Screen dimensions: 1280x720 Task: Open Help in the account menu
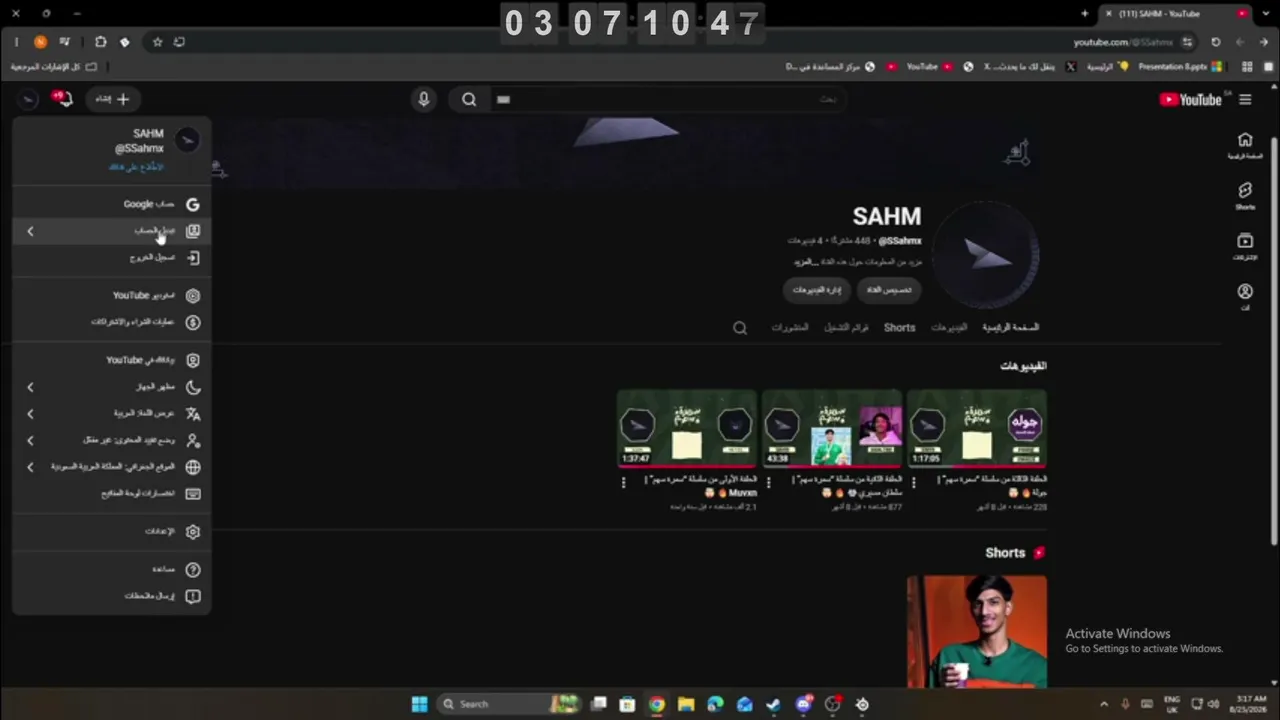[x=112, y=570]
